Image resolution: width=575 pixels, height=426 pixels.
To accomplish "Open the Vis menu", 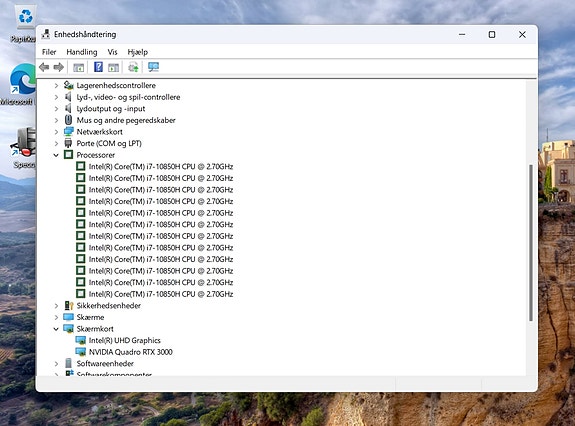I will point(112,52).
